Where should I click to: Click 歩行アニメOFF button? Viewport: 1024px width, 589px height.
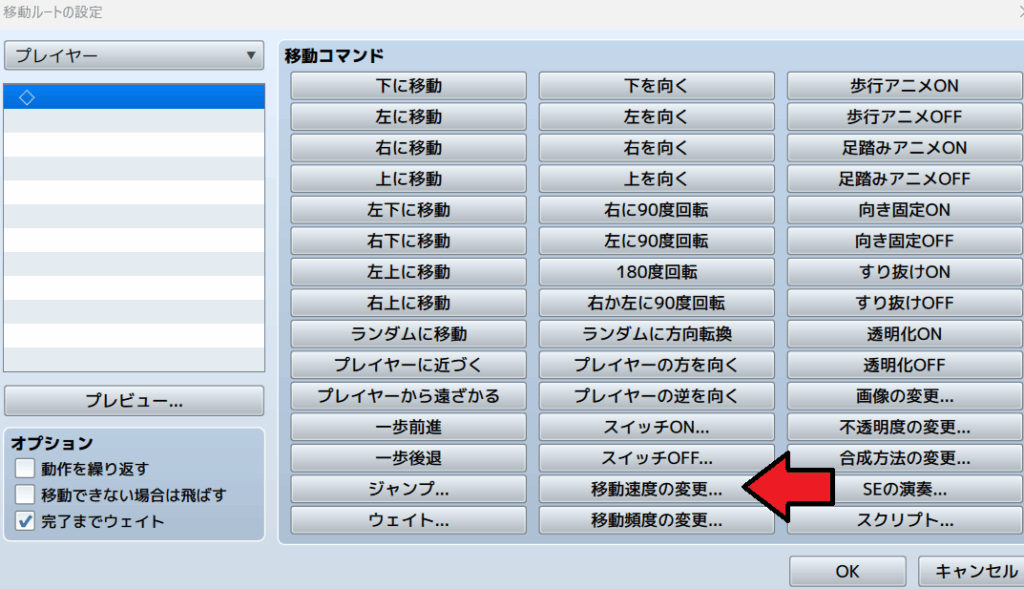point(905,117)
